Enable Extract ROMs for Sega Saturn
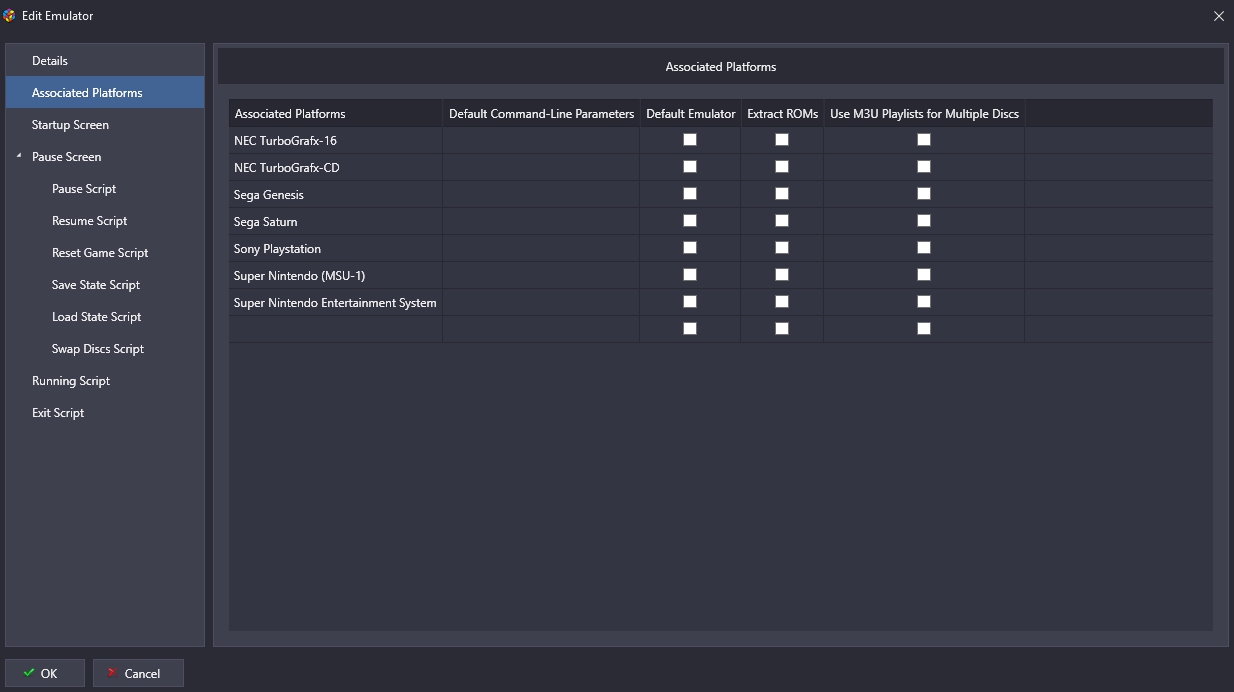 pyautogui.click(x=782, y=221)
